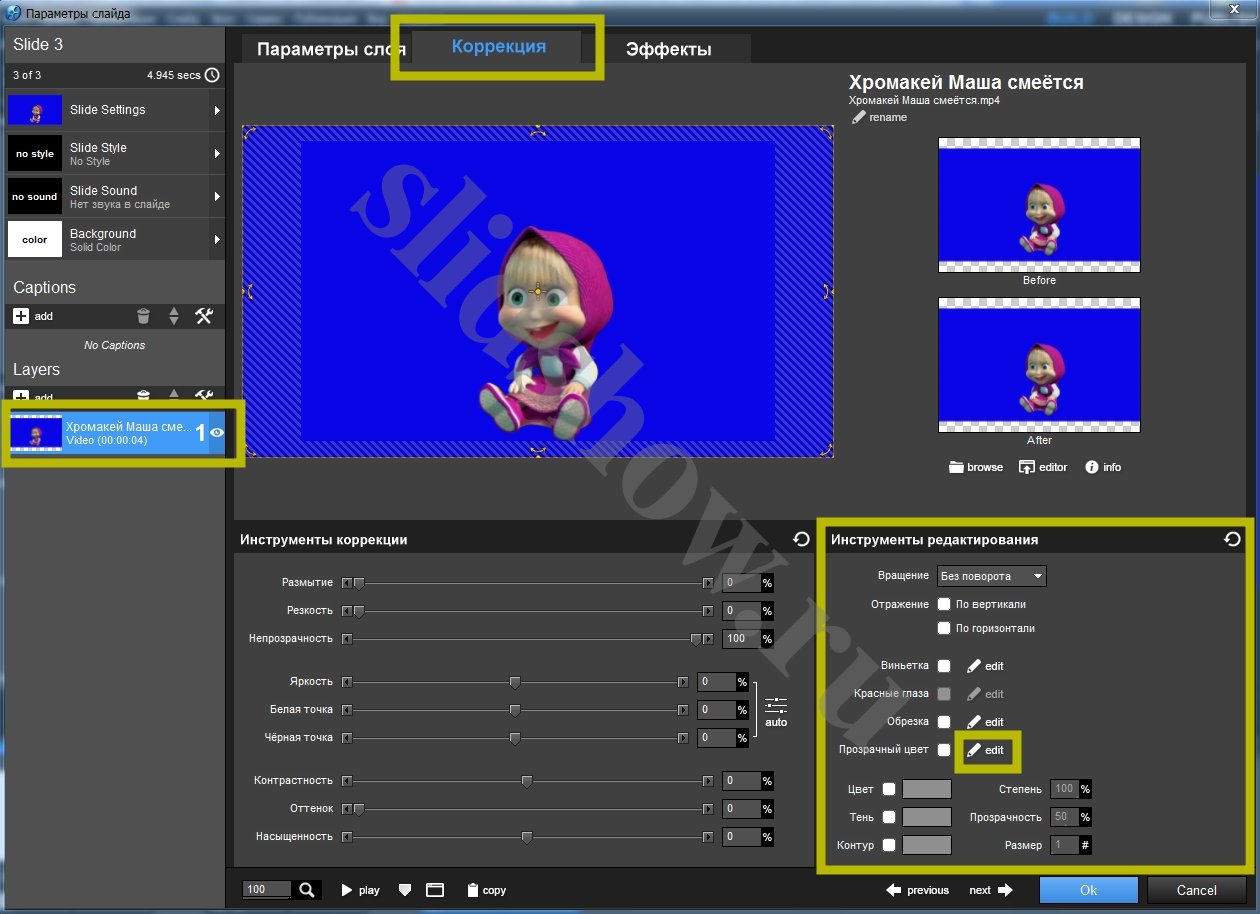Decrease Яркость with left arrow
The width and height of the screenshot is (1260, 914).
[346, 682]
